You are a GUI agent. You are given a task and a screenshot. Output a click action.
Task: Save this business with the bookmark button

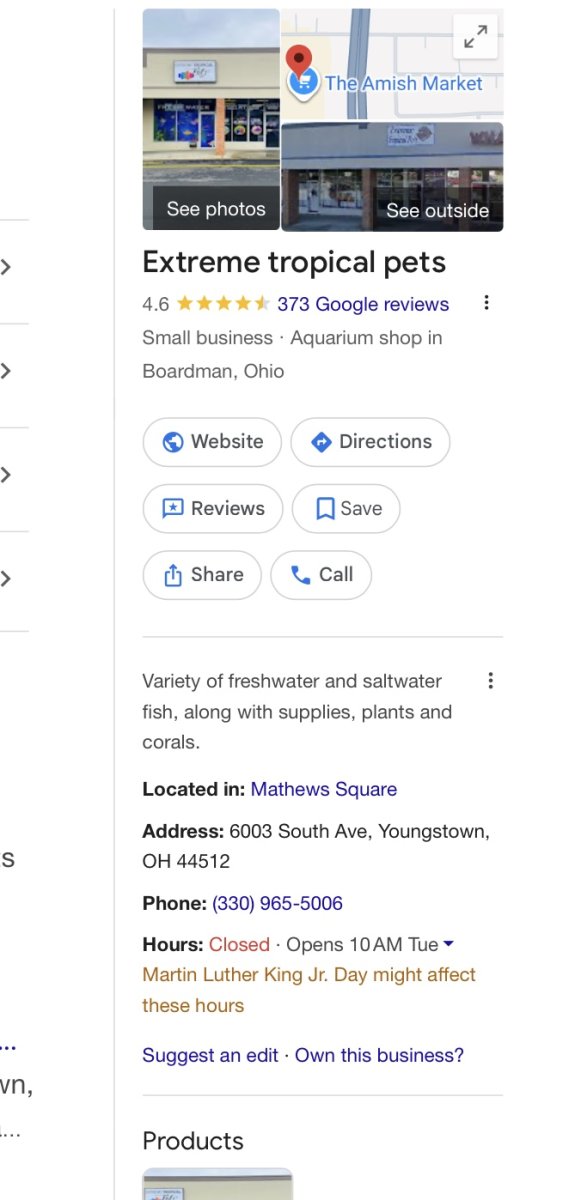pos(346,508)
